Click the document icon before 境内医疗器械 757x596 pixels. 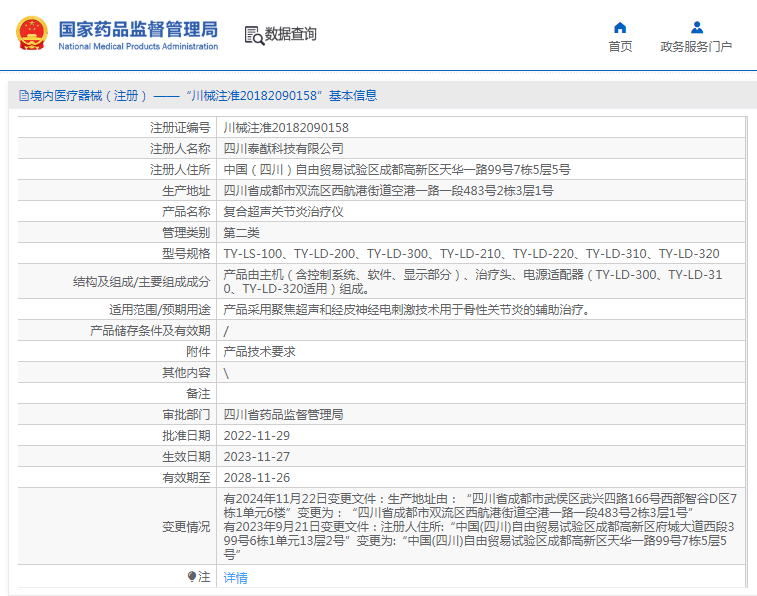click(x=24, y=96)
